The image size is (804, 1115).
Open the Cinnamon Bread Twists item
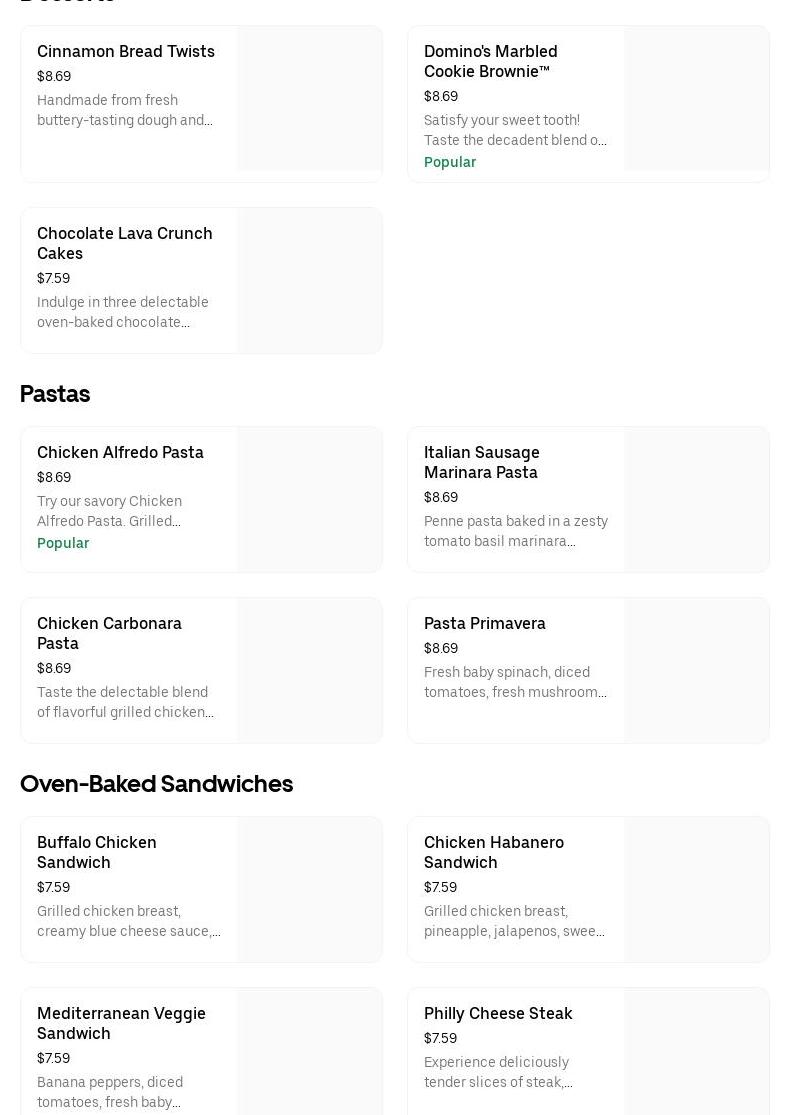pyautogui.click(x=126, y=52)
